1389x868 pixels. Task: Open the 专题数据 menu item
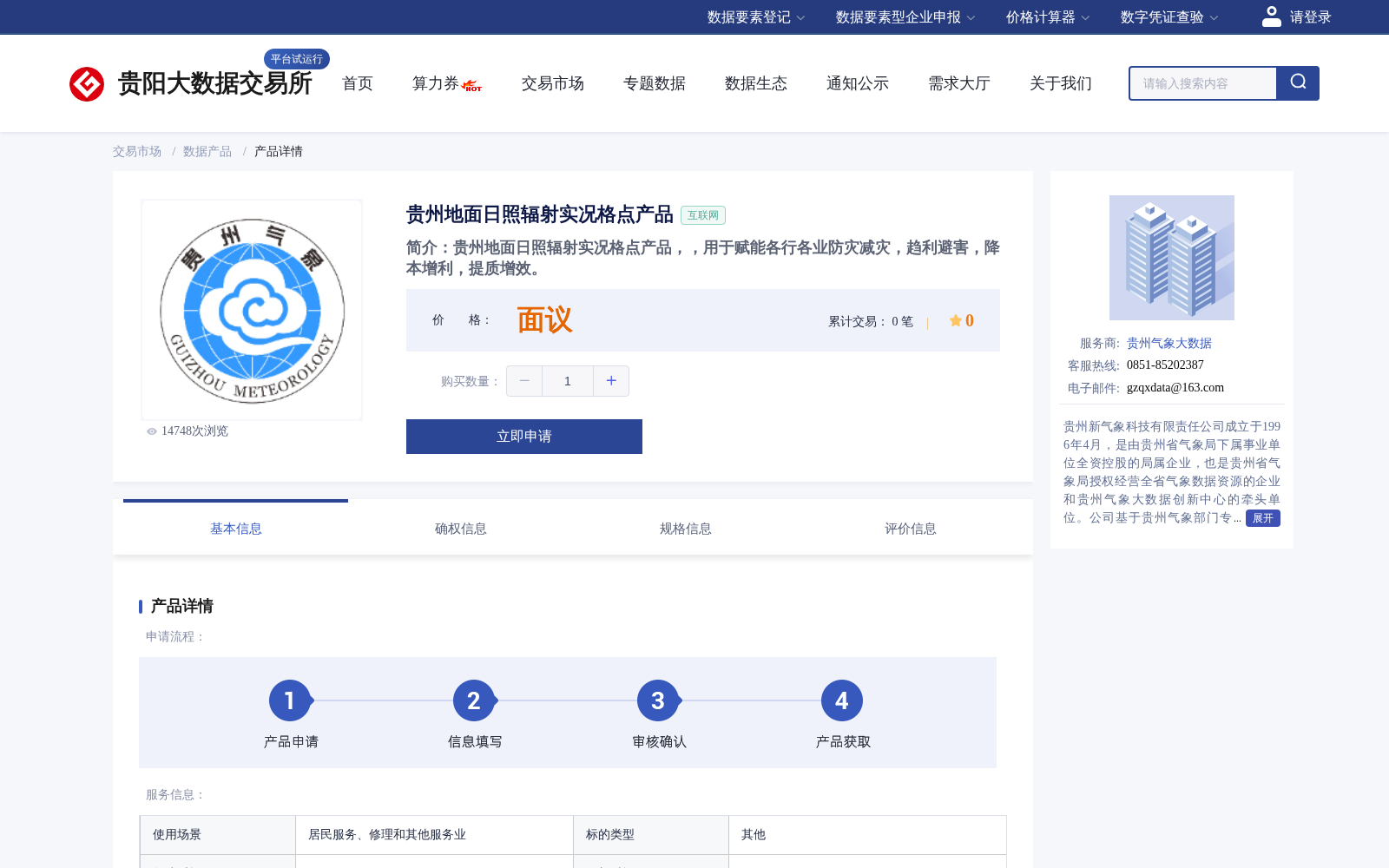pos(655,83)
